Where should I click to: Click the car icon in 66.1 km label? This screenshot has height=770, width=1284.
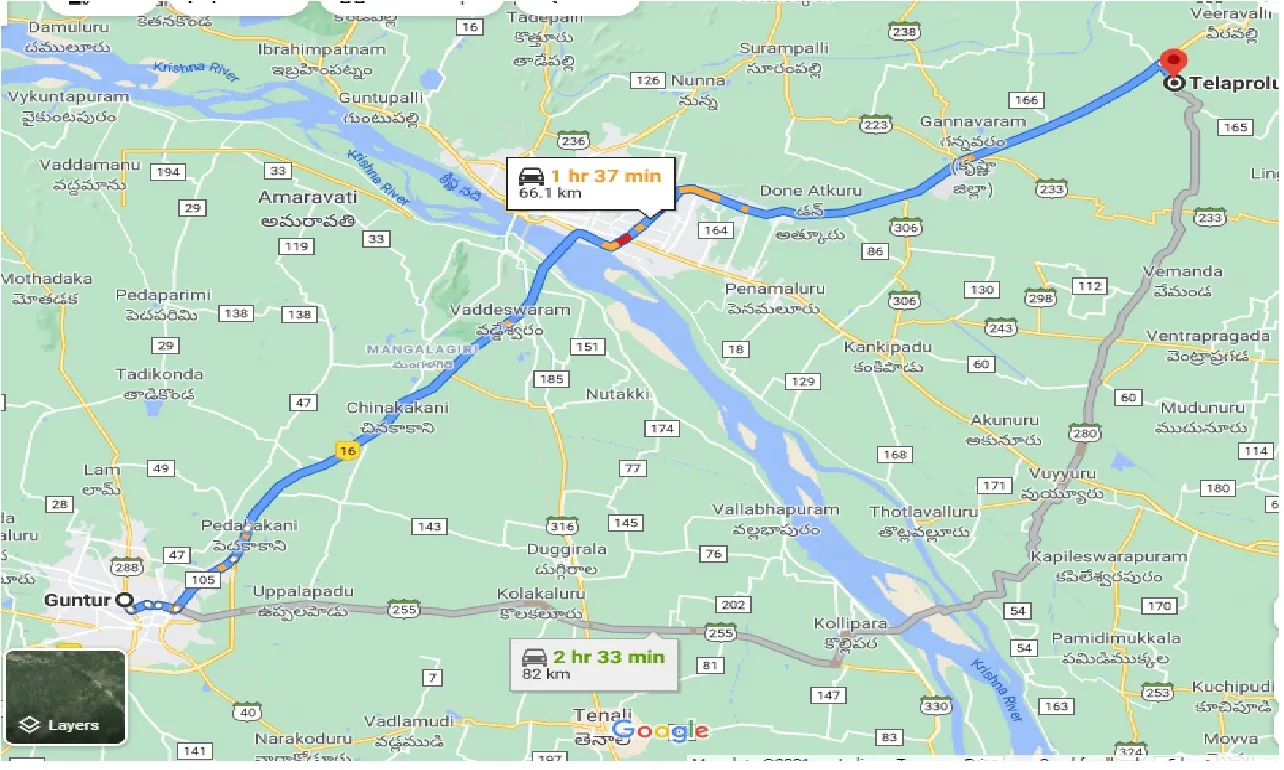pos(531,176)
